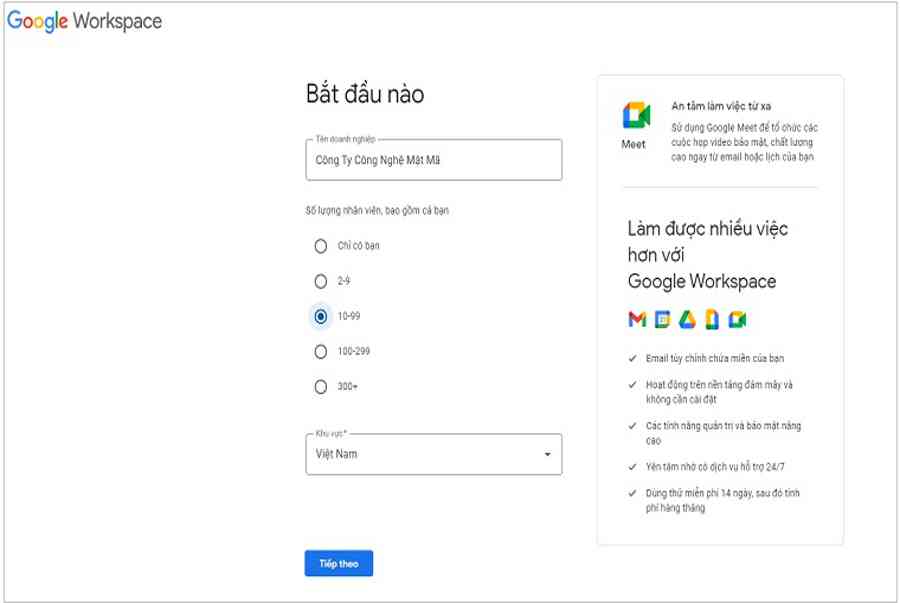Screen dimensions: 900x603
Task: Click the "An tâm làm việc từ xa" title
Action: coord(721,106)
